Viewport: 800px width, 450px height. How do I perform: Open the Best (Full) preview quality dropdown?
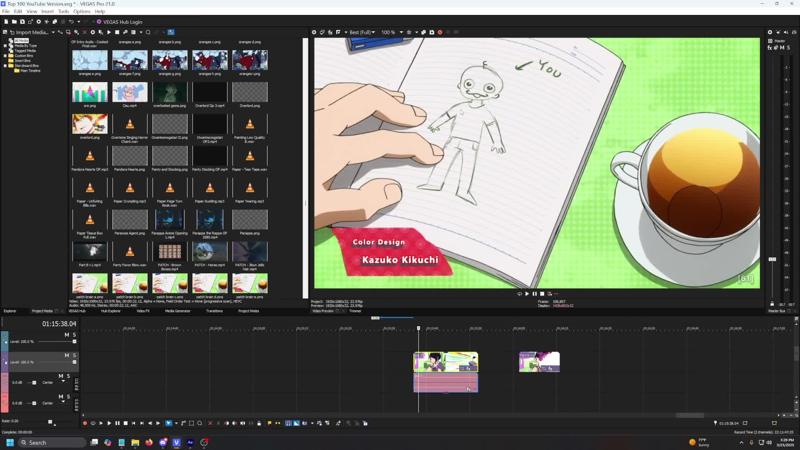point(362,32)
